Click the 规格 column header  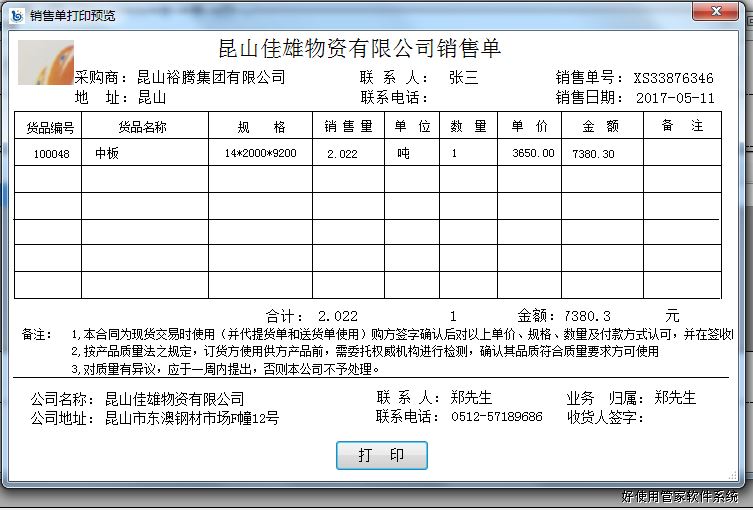tap(260, 127)
